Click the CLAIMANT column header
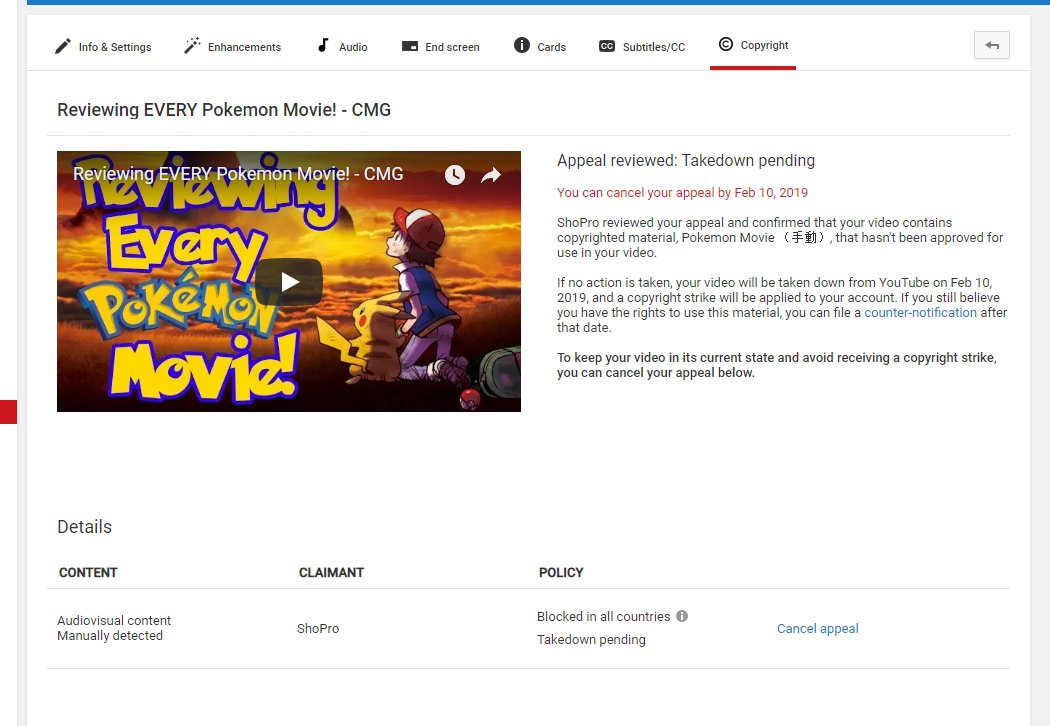 pos(331,573)
